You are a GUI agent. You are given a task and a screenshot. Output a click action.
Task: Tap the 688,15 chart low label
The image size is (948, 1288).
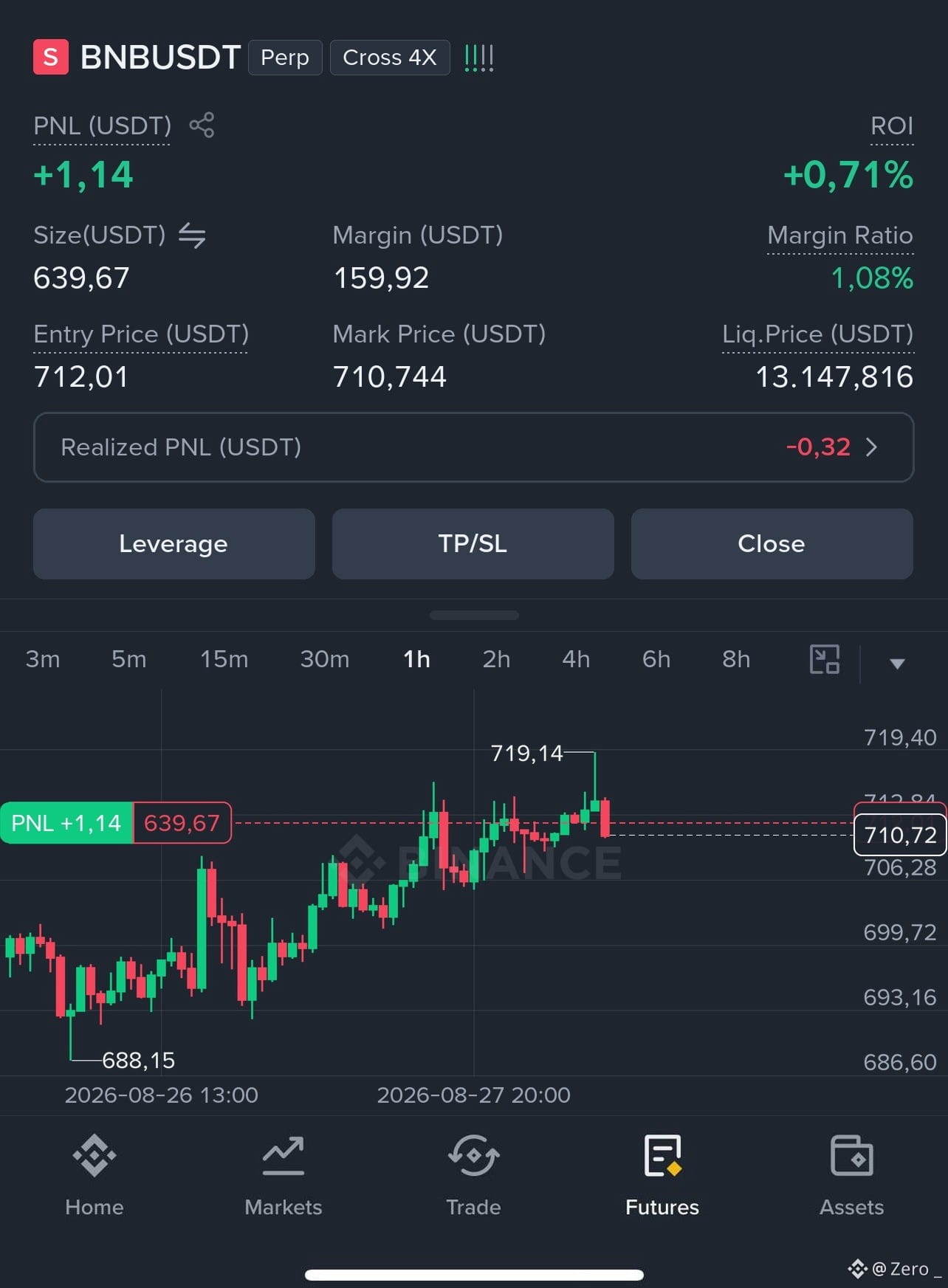(x=139, y=1061)
